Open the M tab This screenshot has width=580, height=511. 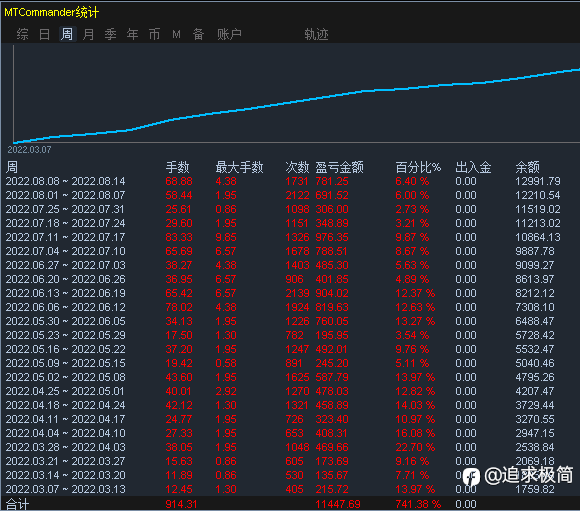[176, 34]
